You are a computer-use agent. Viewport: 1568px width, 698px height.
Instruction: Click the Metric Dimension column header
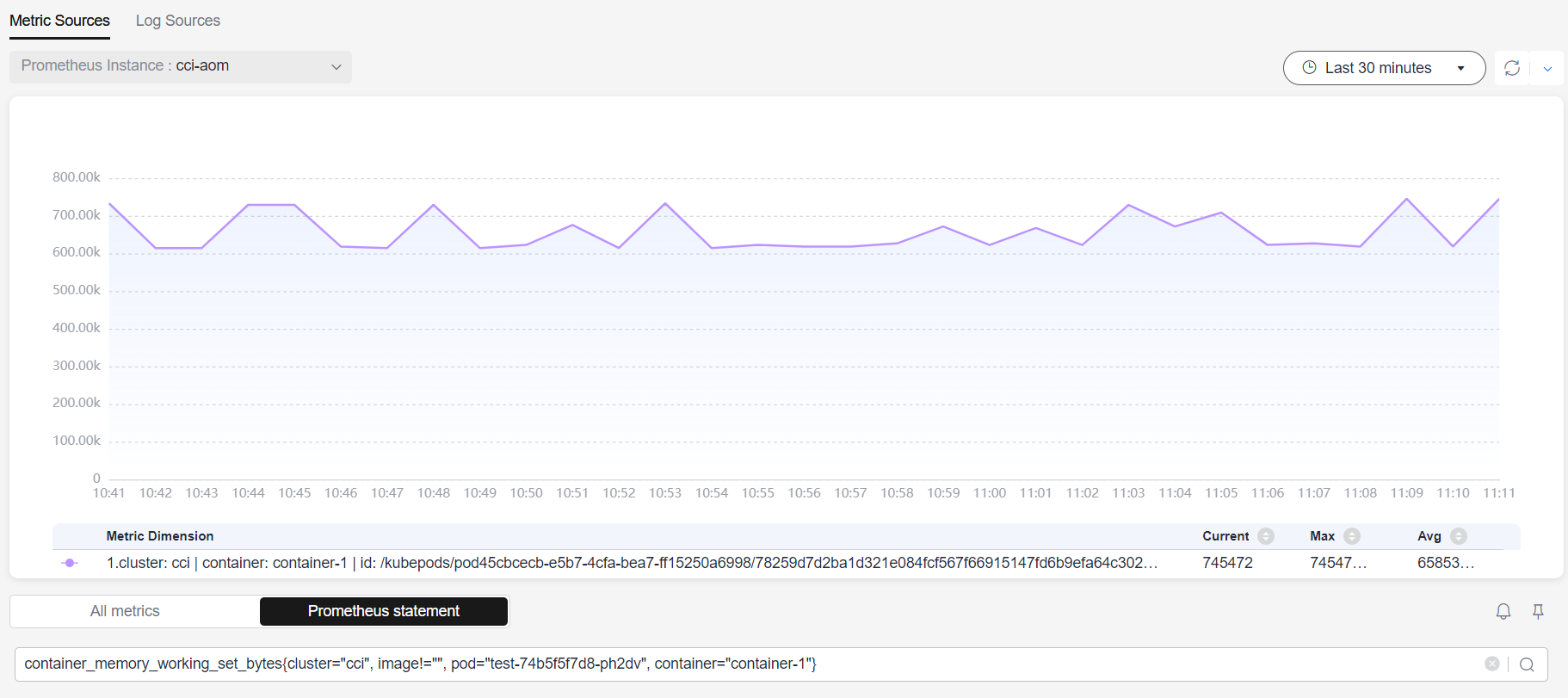click(160, 536)
